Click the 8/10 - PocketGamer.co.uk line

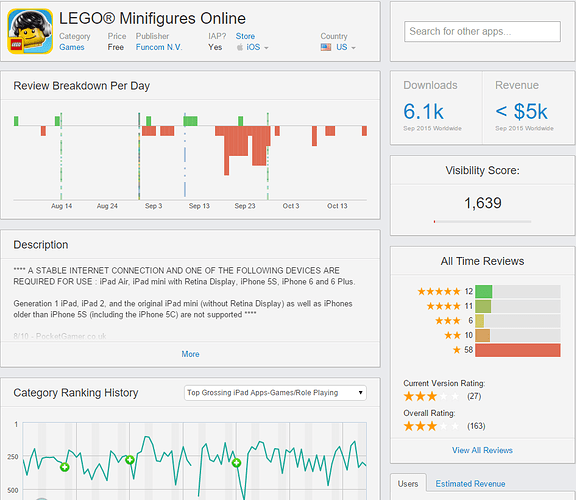(x=60, y=336)
